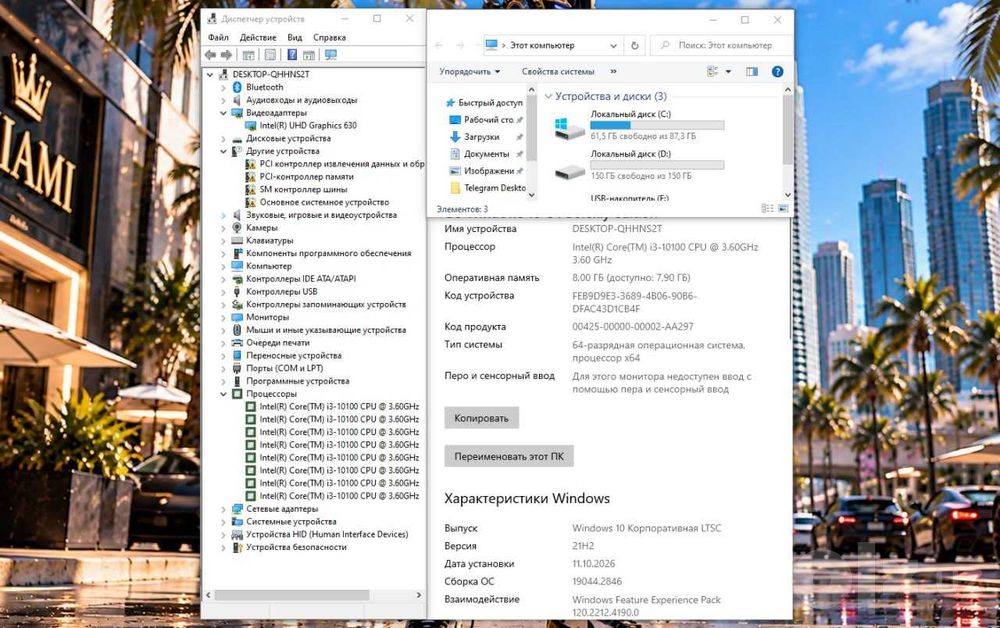This screenshot has height=628, width=1000.
Task: Click the Intel(R) UHD Graphics 630 adapter icon
Action: pos(251,126)
